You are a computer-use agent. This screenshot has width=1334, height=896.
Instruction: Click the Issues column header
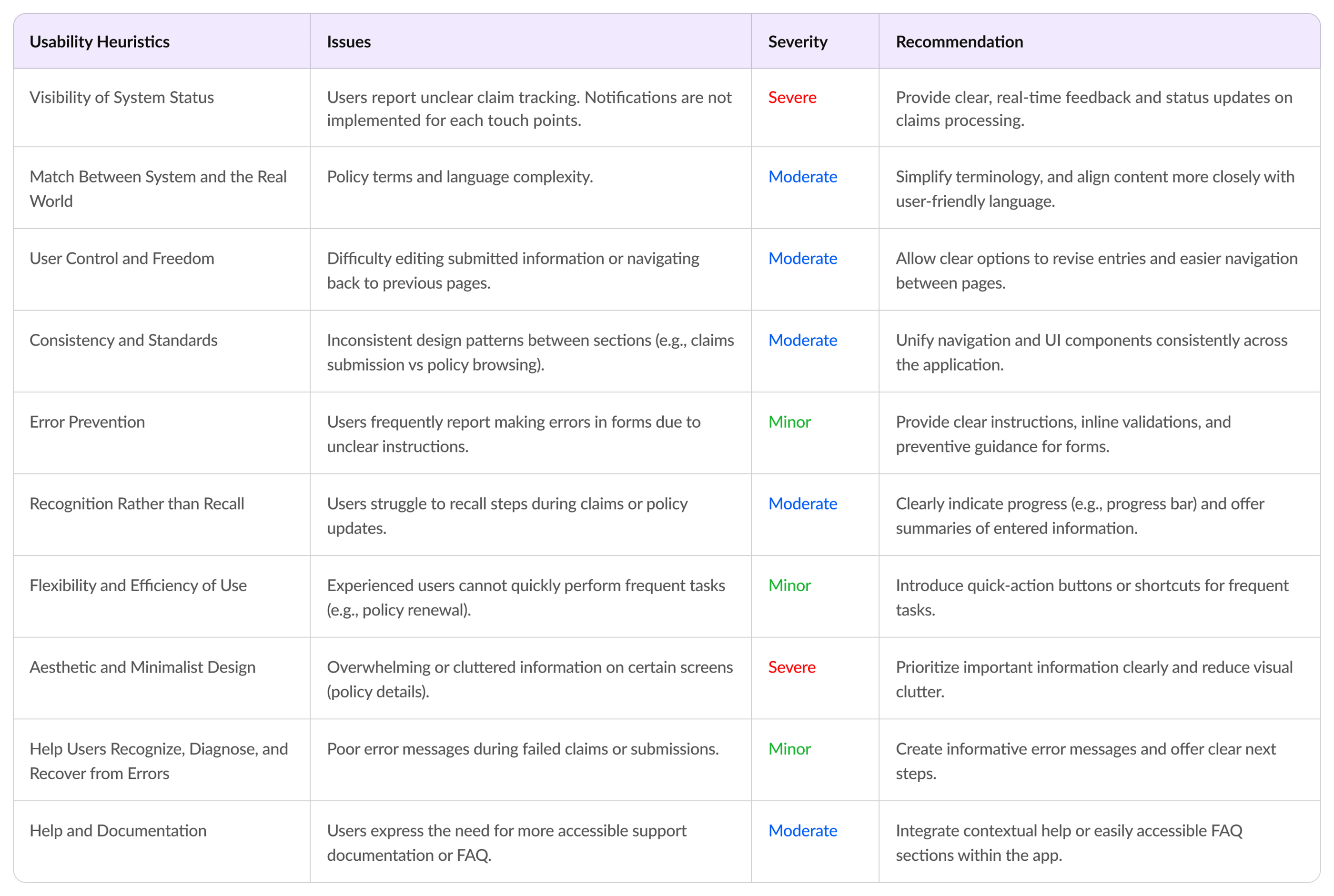pyautogui.click(x=349, y=42)
